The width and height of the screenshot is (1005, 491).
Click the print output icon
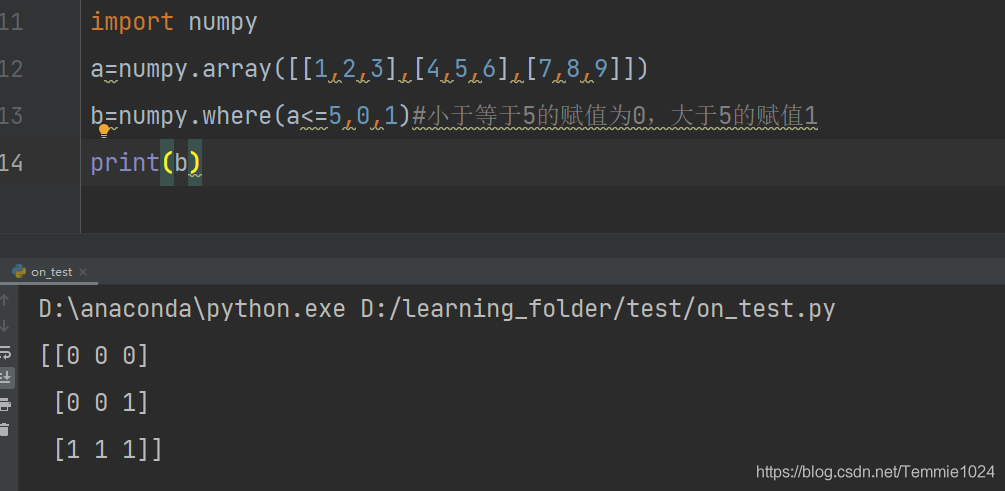click(5, 404)
